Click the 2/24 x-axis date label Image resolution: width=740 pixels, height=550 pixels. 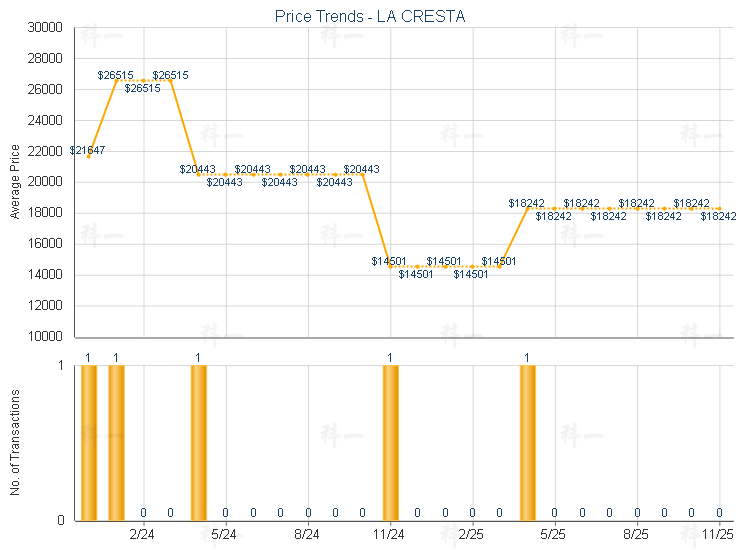point(143,535)
